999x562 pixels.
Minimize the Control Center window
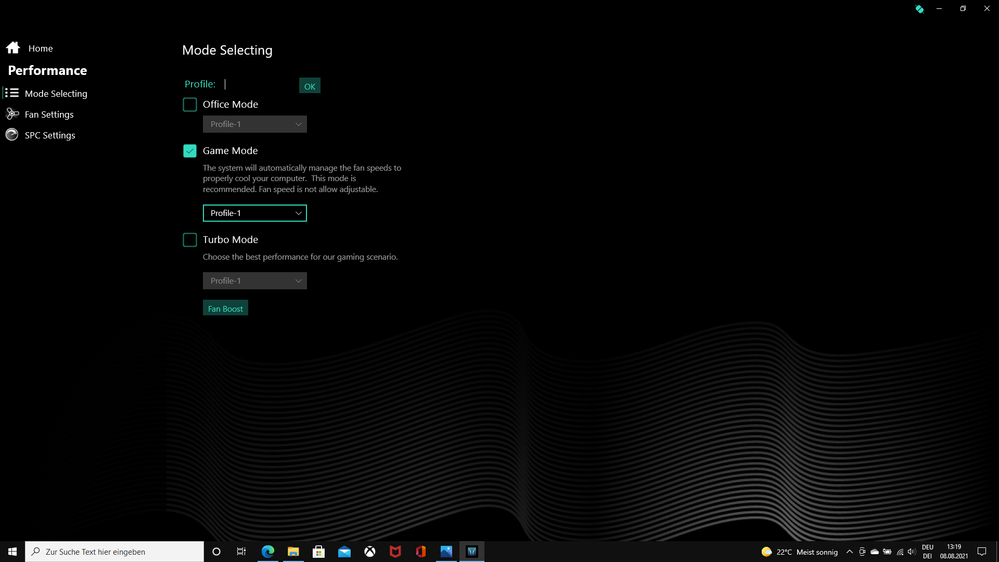point(939,8)
